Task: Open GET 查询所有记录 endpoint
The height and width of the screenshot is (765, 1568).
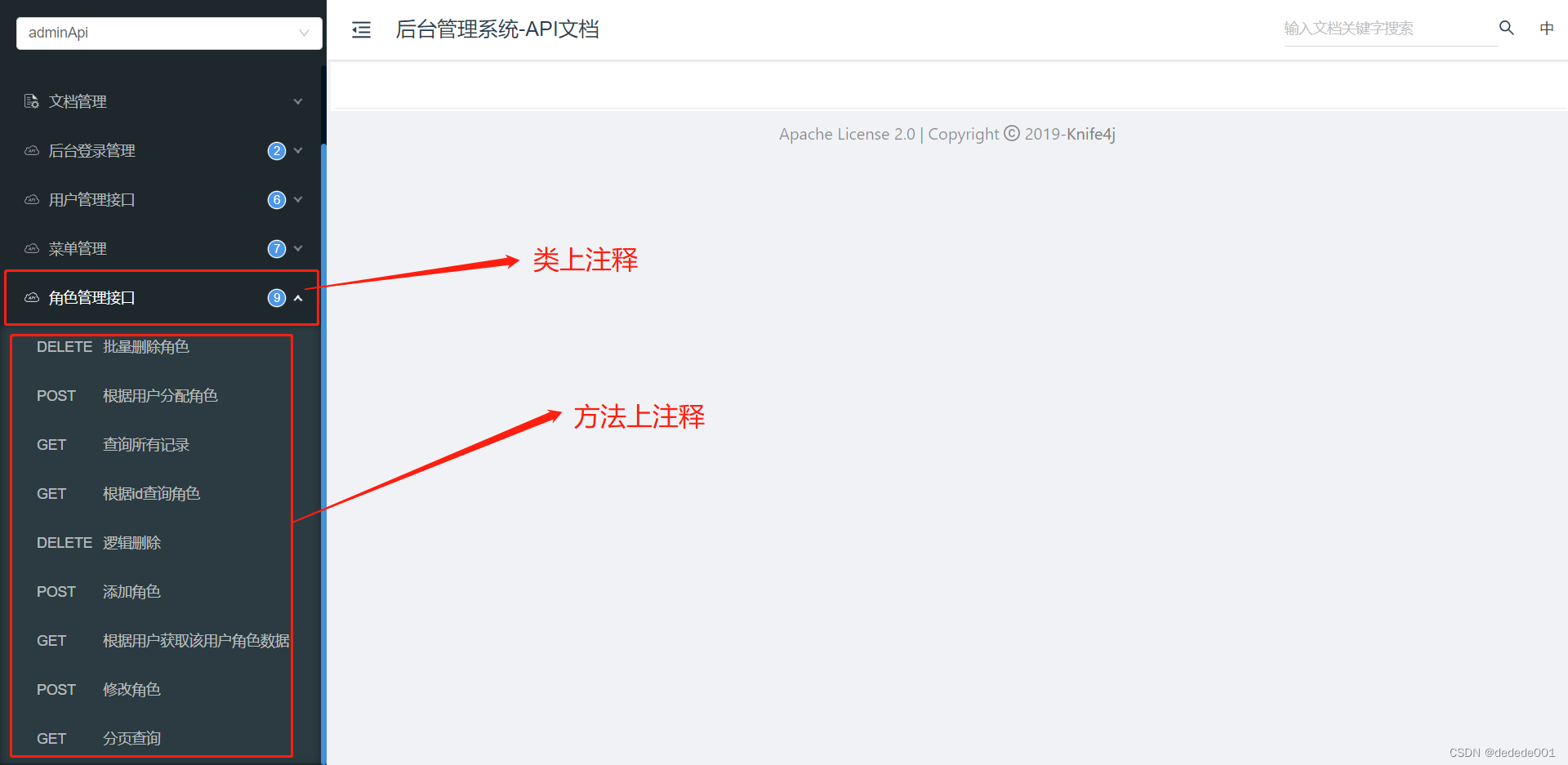Action: click(152, 445)
